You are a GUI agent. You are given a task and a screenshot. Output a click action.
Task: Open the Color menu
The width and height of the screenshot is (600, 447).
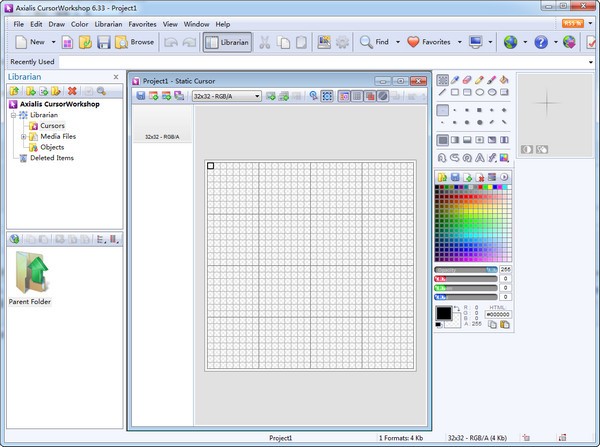[79, 24]
